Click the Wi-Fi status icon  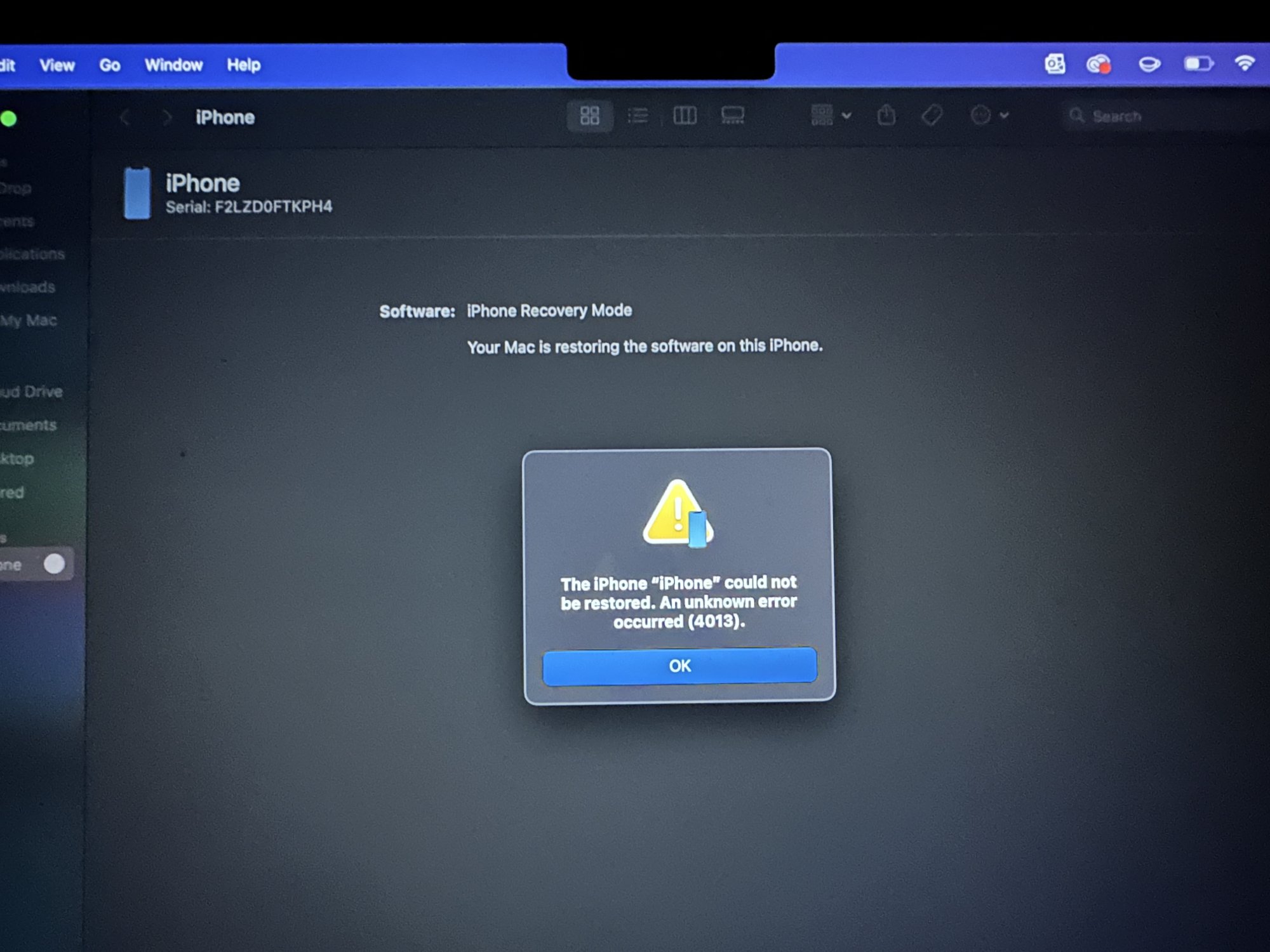[x=1245, y=63]
